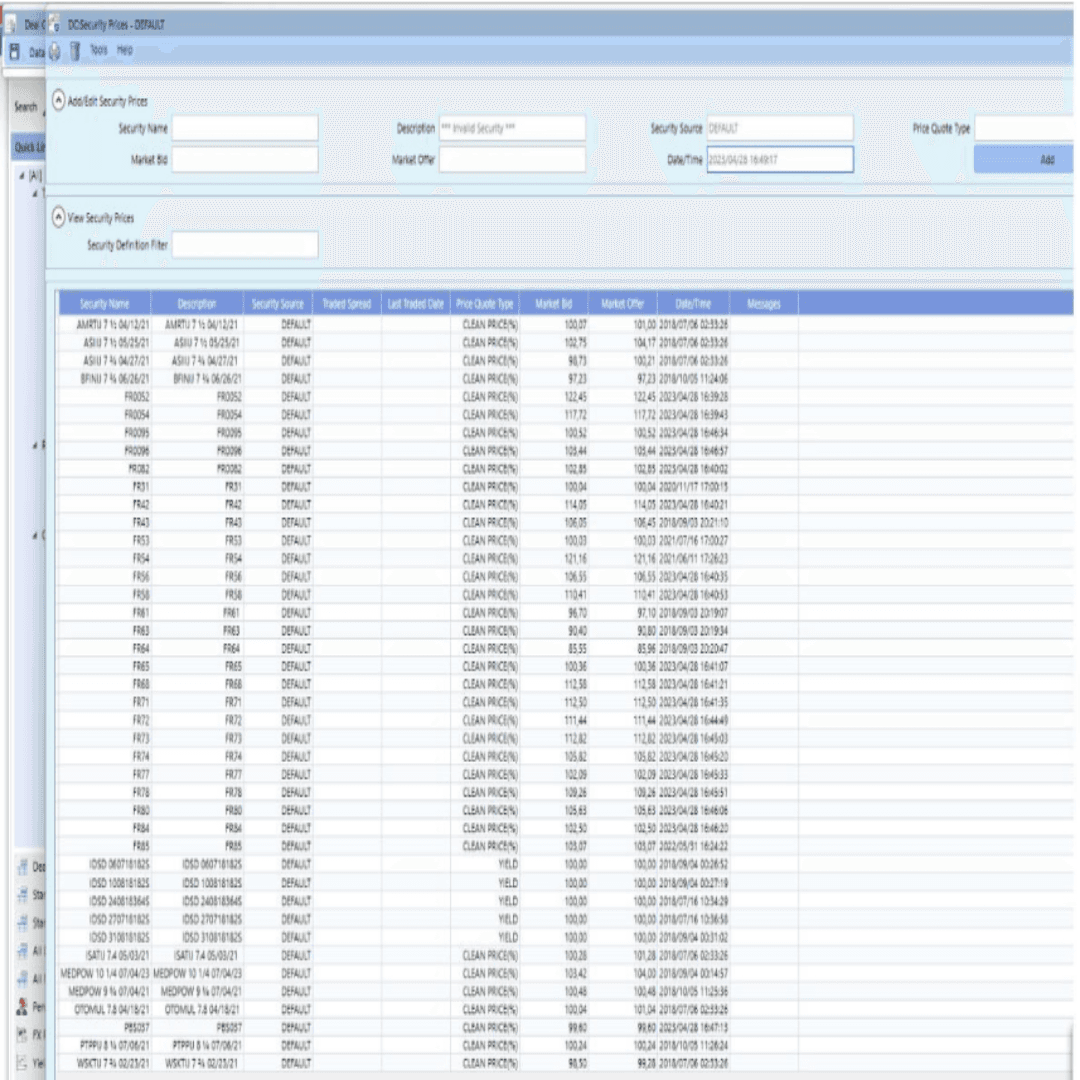The height and width of the screenshot is (1080, 1080).
Task: Collapse the [All] tree node in sidebar
Action: point(22,176)
